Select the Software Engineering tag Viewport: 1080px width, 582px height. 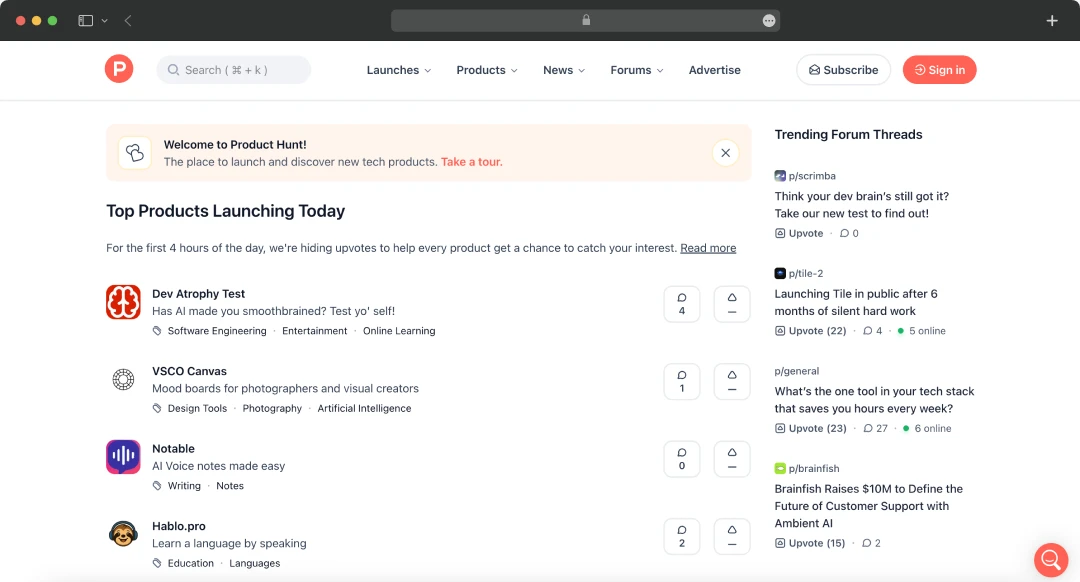coord(217,331)
